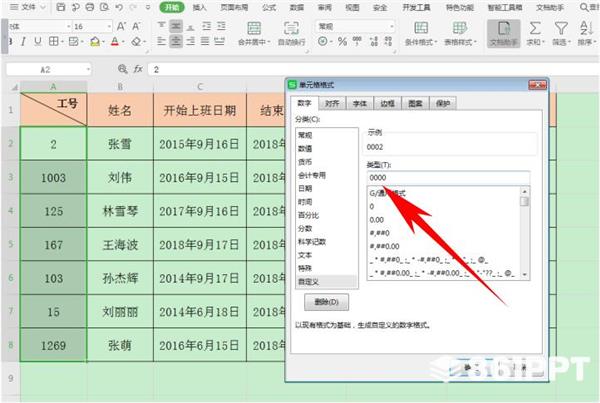The width and height of the screenshot is (600, 403).
Task: Click the Document Assistant icon
Action: click(x=504, y=33)
